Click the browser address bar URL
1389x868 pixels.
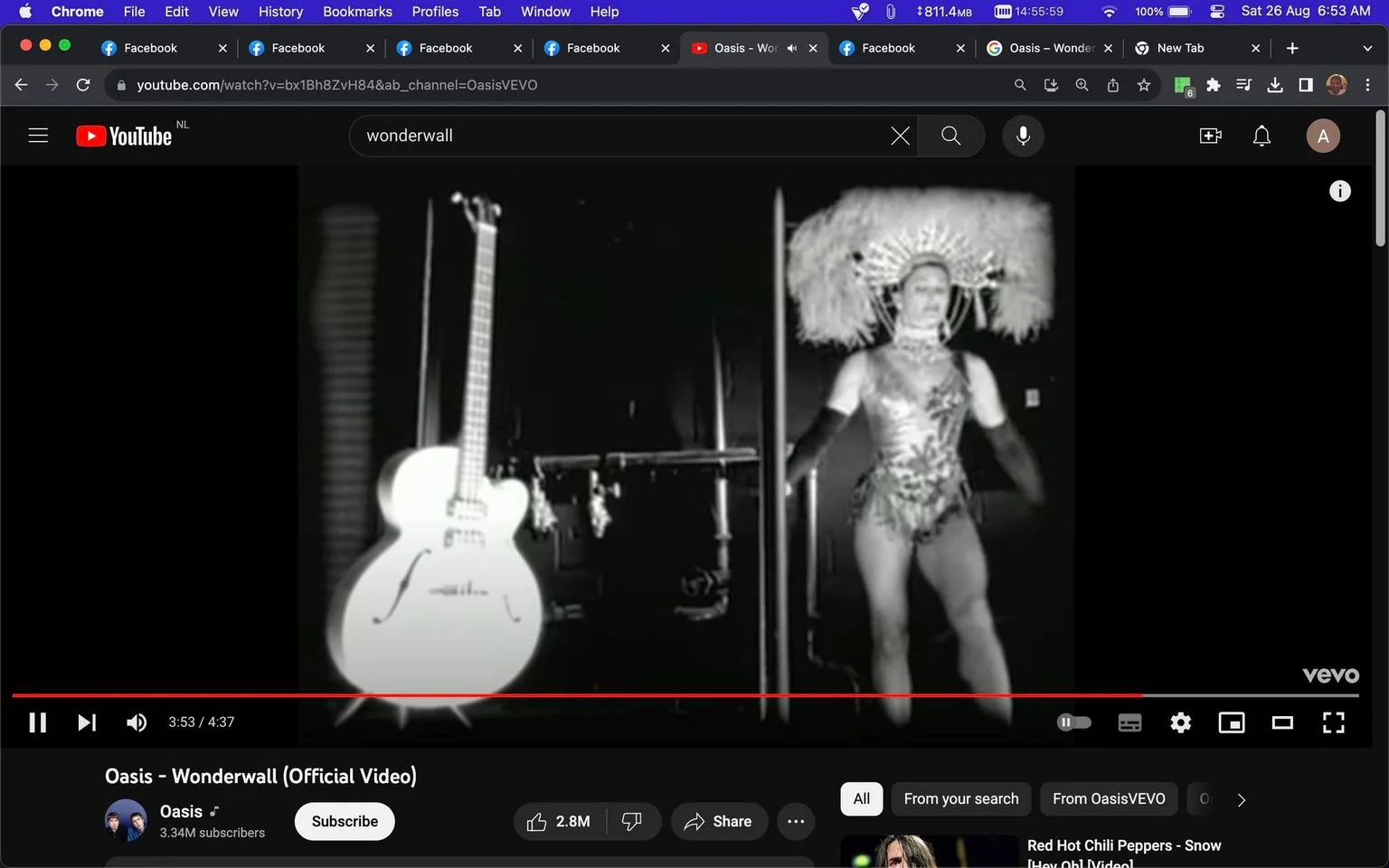[x=336, y=85]
